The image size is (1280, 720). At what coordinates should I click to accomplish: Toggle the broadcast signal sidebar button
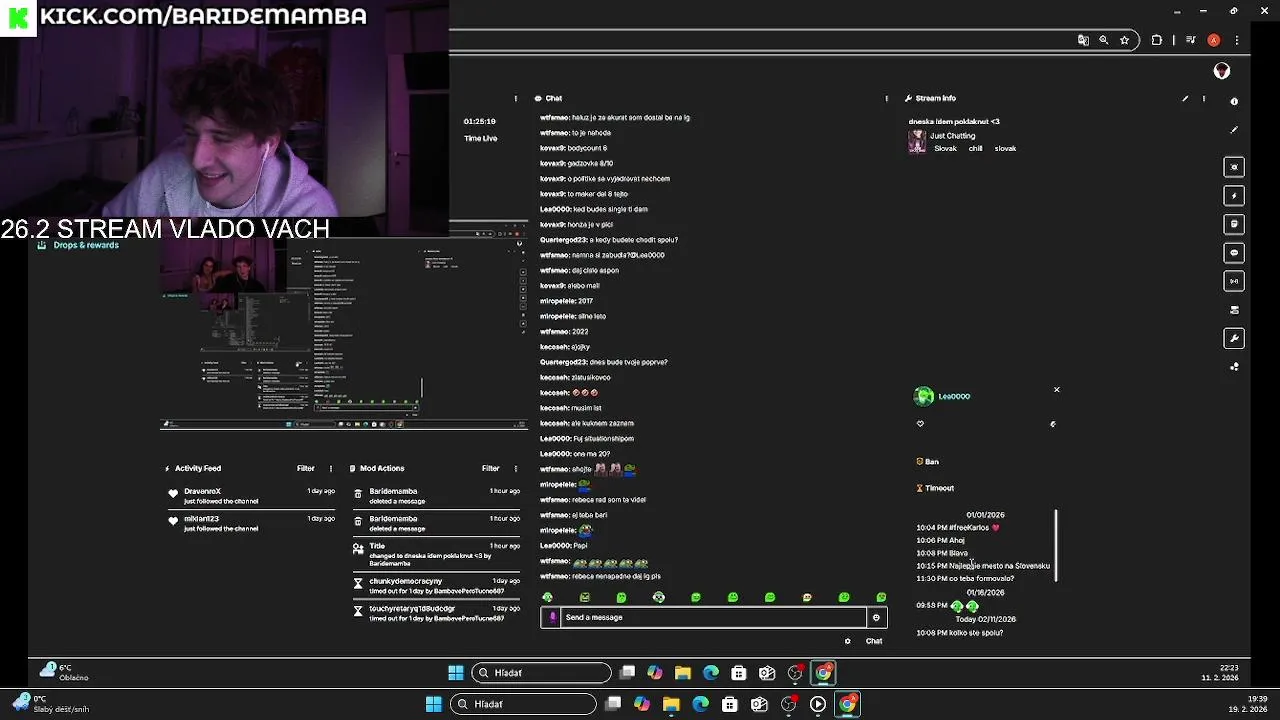(1234, 281)
